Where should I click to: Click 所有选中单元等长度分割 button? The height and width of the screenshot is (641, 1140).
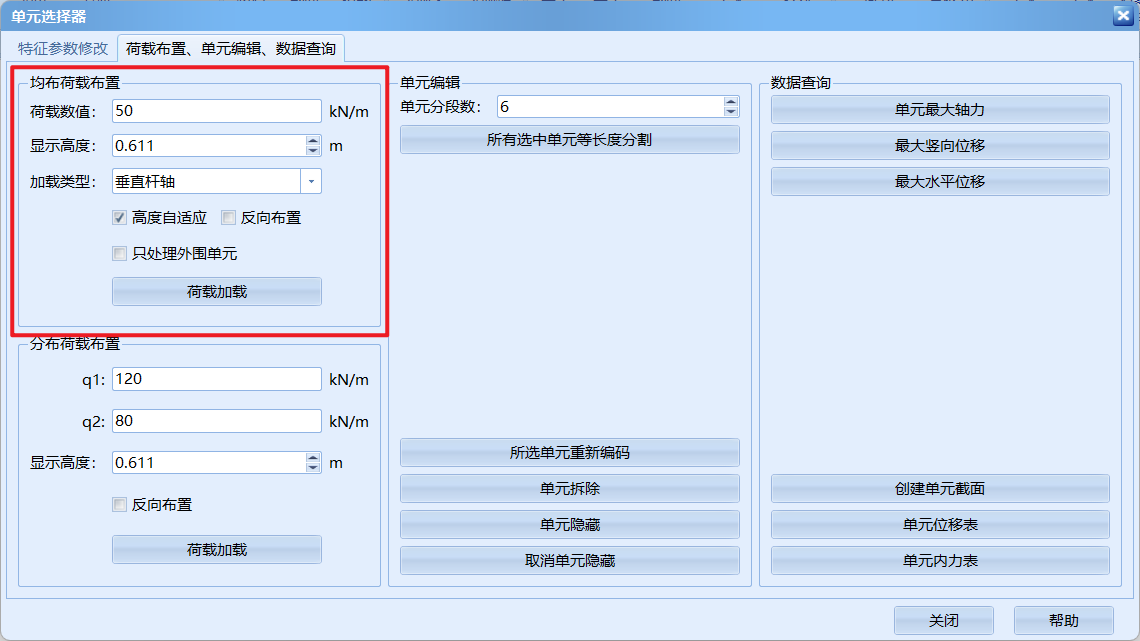click(569, 140)
